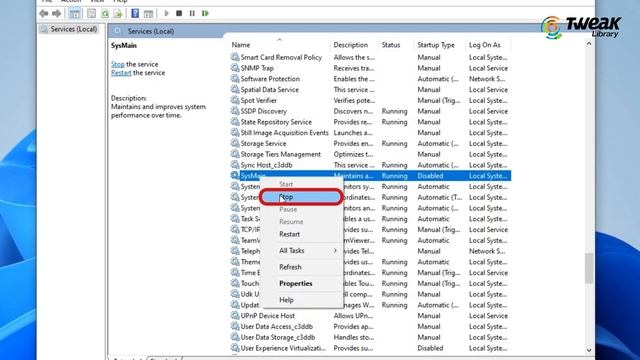Screen dimensions: 640x360
Task: Click the gear icon beside Software Protection
Action: point(235,79)
